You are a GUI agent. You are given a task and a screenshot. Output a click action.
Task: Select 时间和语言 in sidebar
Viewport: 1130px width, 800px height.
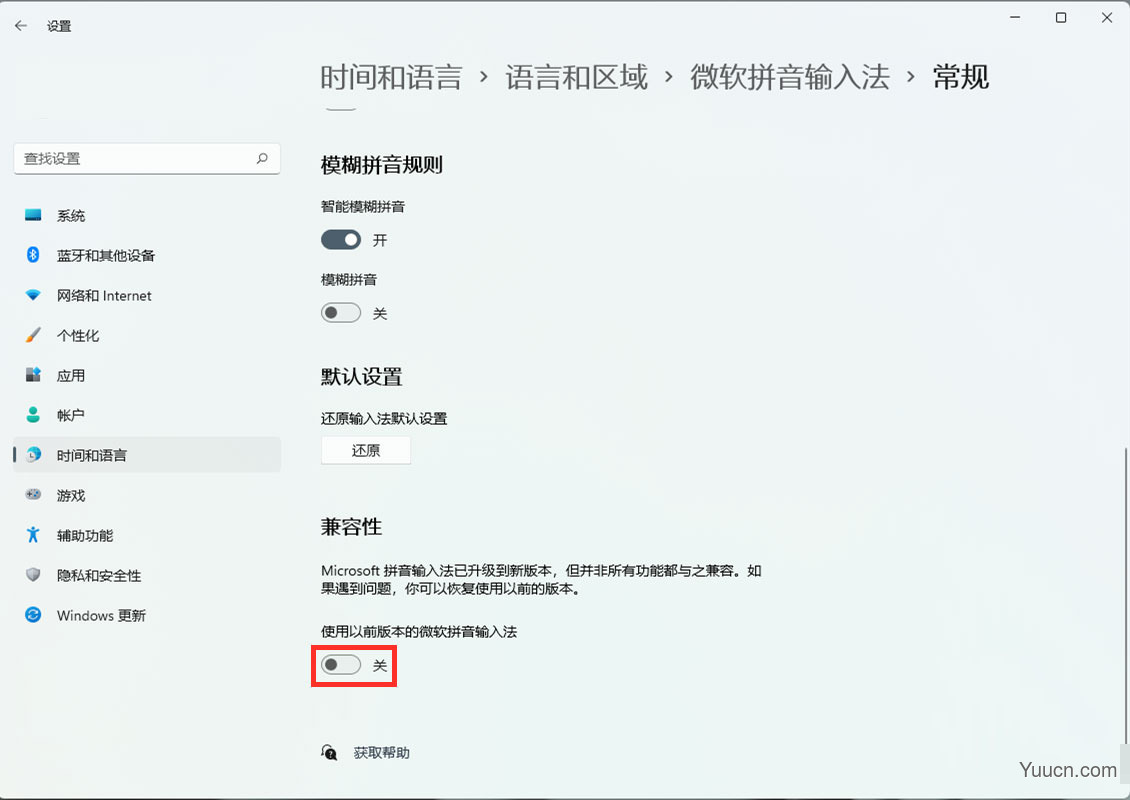point(147,455)
